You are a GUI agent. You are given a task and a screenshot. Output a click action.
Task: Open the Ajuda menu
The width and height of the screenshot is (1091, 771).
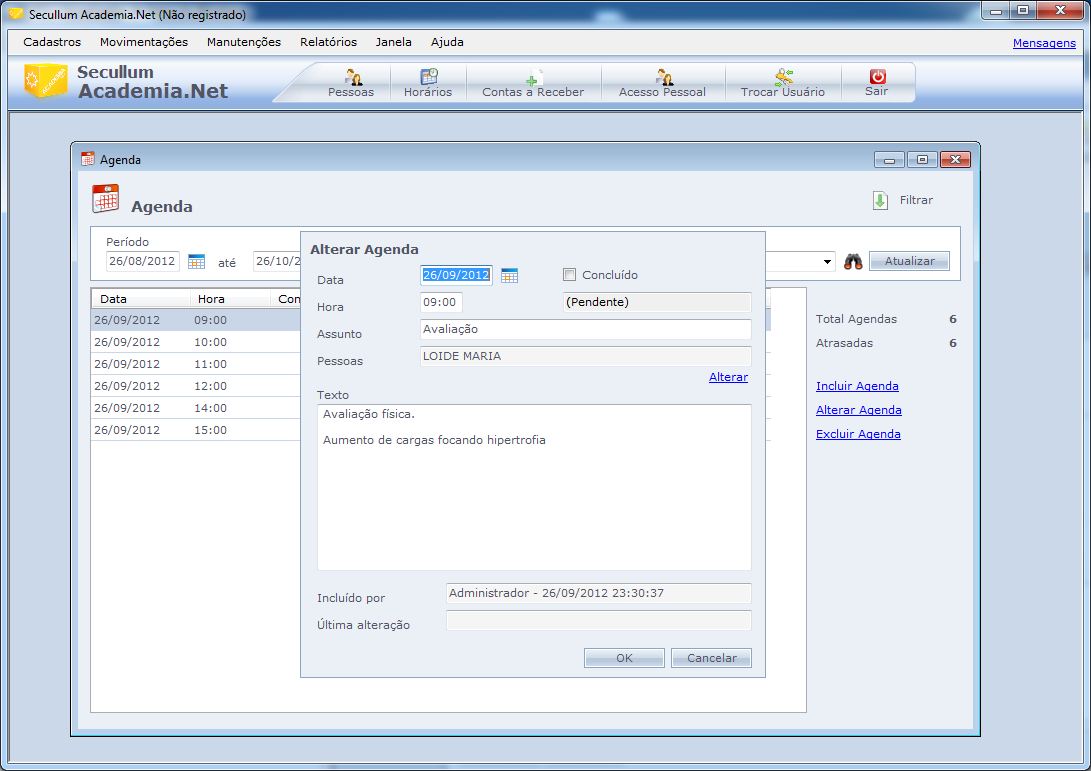[447, 42]
